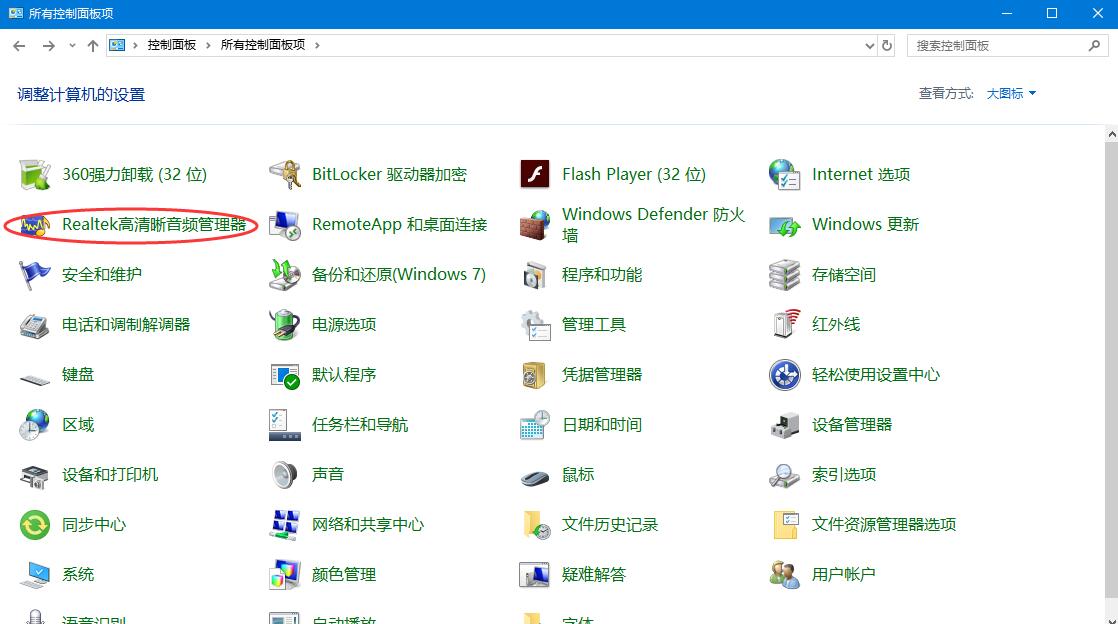Open recent locations dropdown arrow

click(x=72, y=46)
